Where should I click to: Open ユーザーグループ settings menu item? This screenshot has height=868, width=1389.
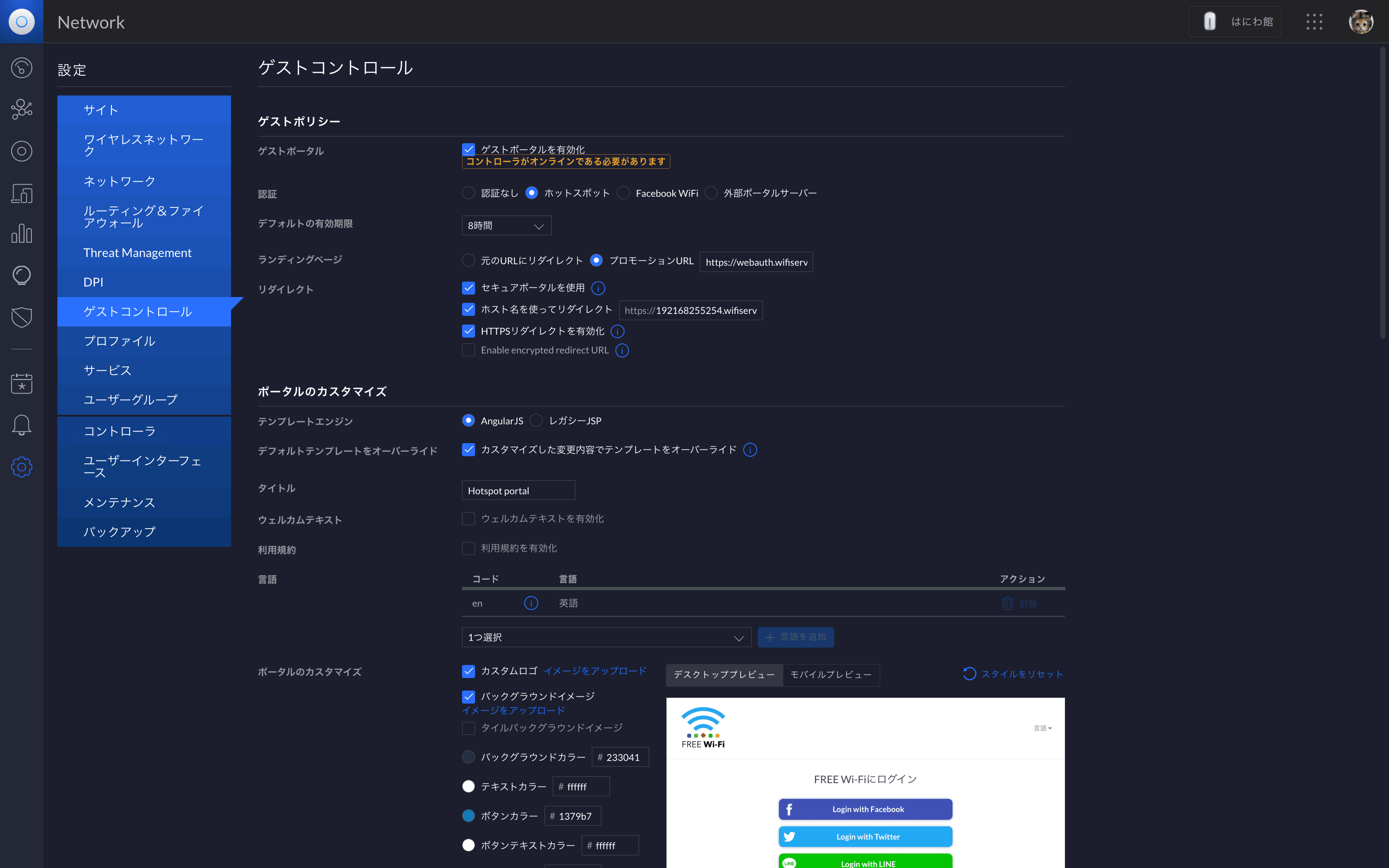[x=144, y=400]
